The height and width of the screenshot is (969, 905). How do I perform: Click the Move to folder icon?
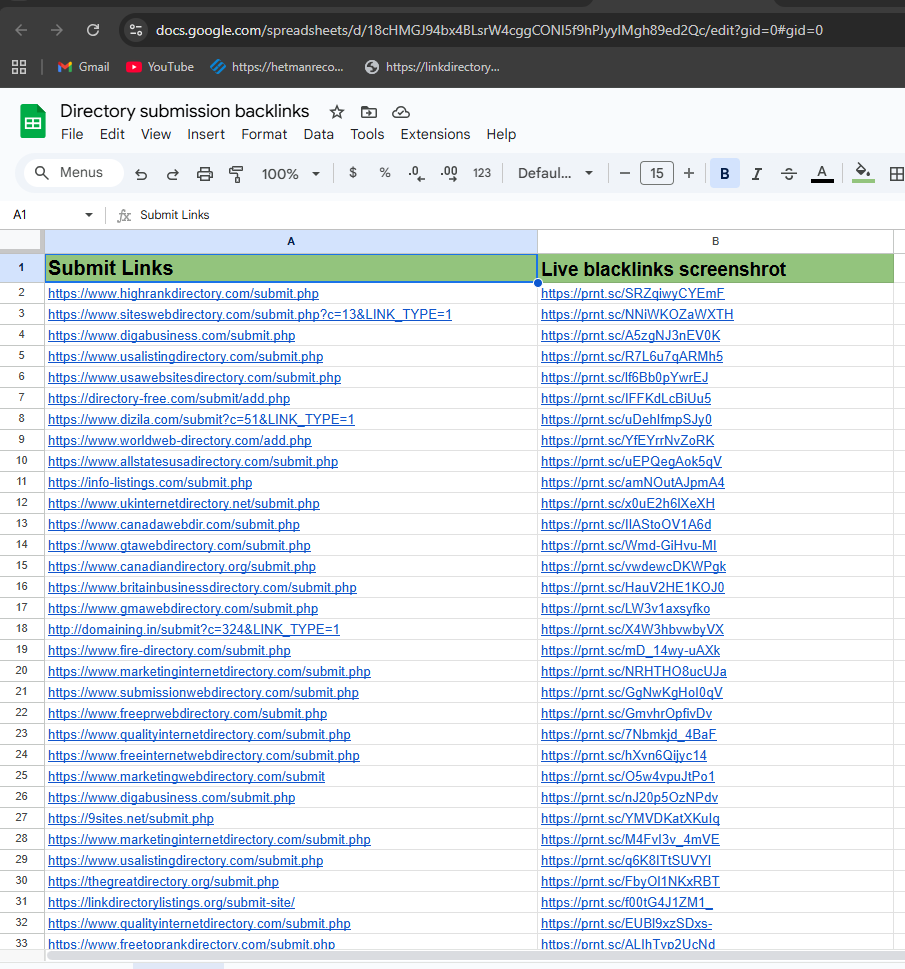[x=369, y=112]
